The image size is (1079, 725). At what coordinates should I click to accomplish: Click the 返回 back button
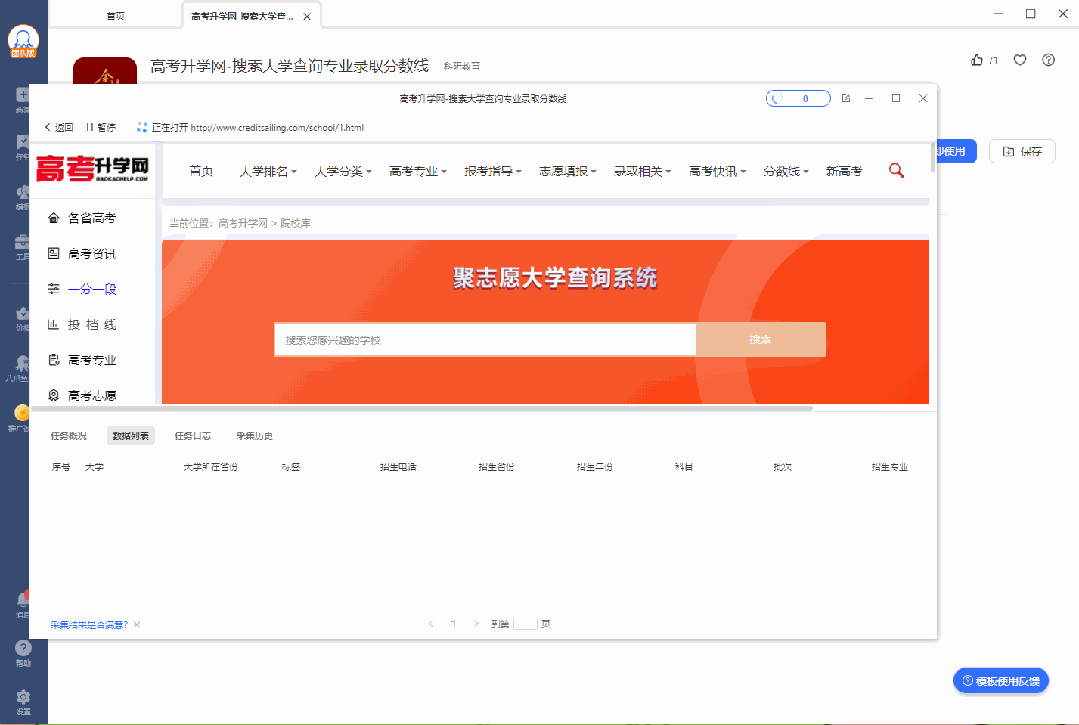tap(59, 127)
